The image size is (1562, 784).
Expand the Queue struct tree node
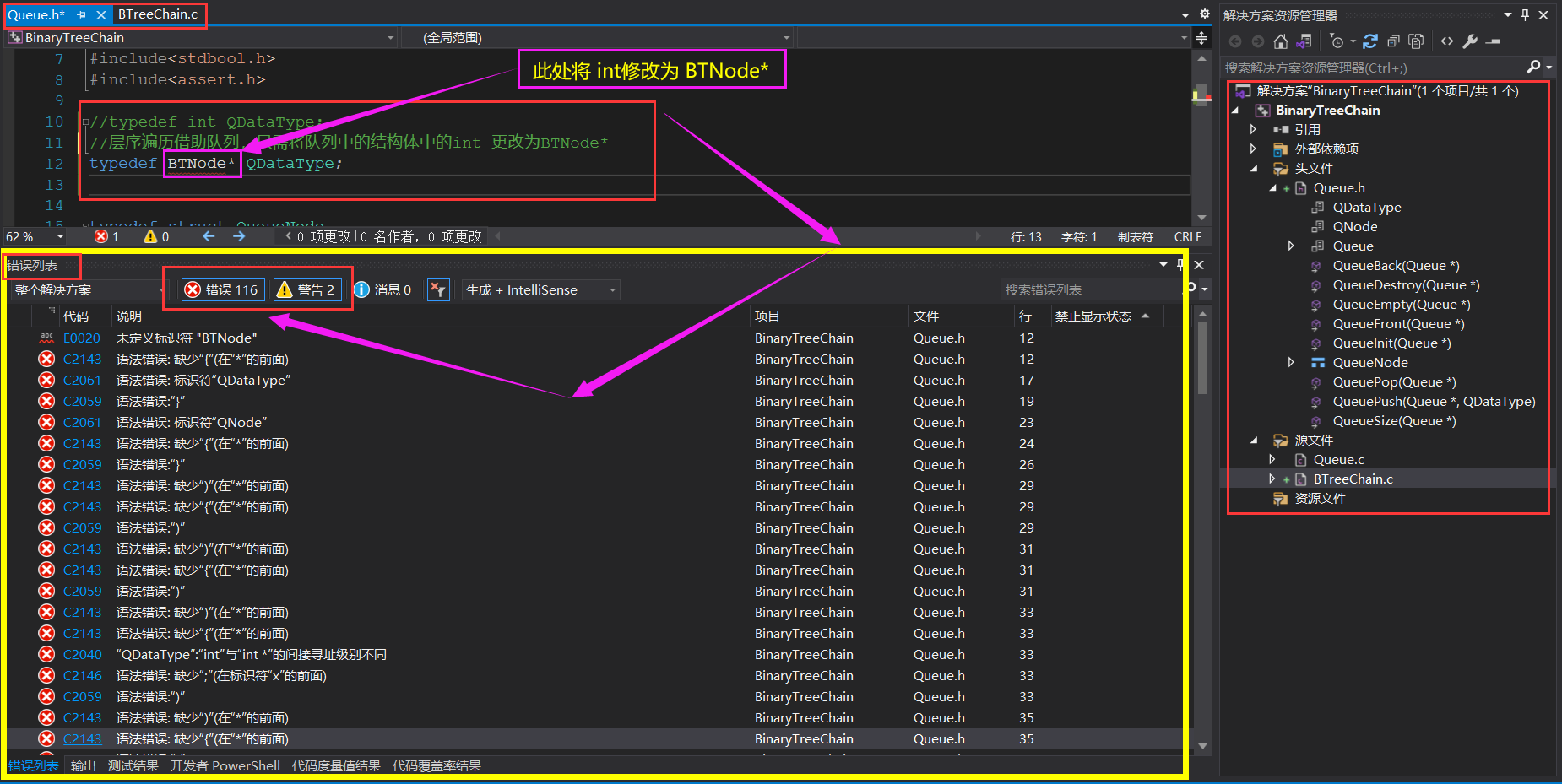1291,246
